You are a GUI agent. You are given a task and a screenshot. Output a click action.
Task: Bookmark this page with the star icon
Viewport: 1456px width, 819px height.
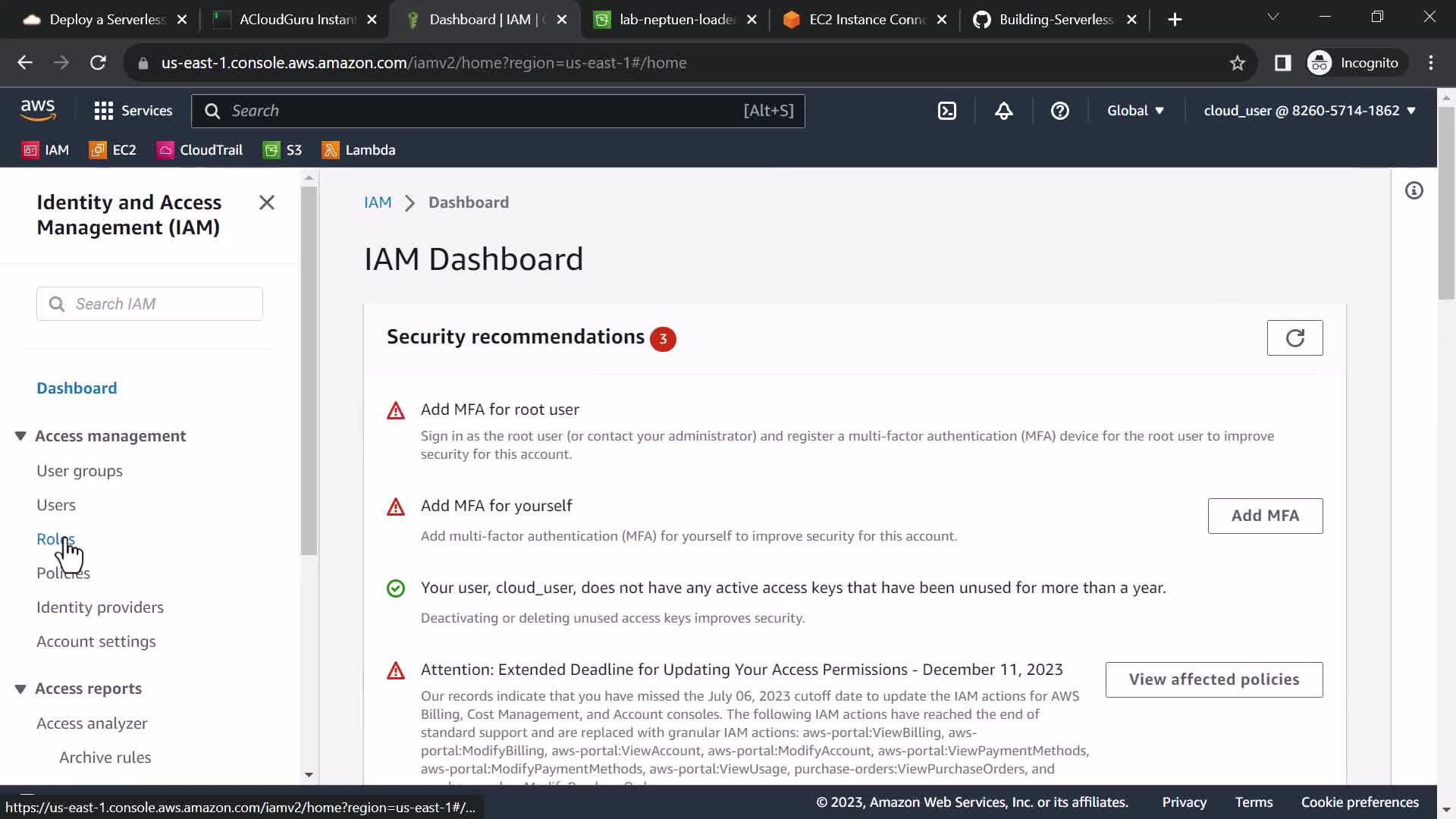pos(1237,63)
